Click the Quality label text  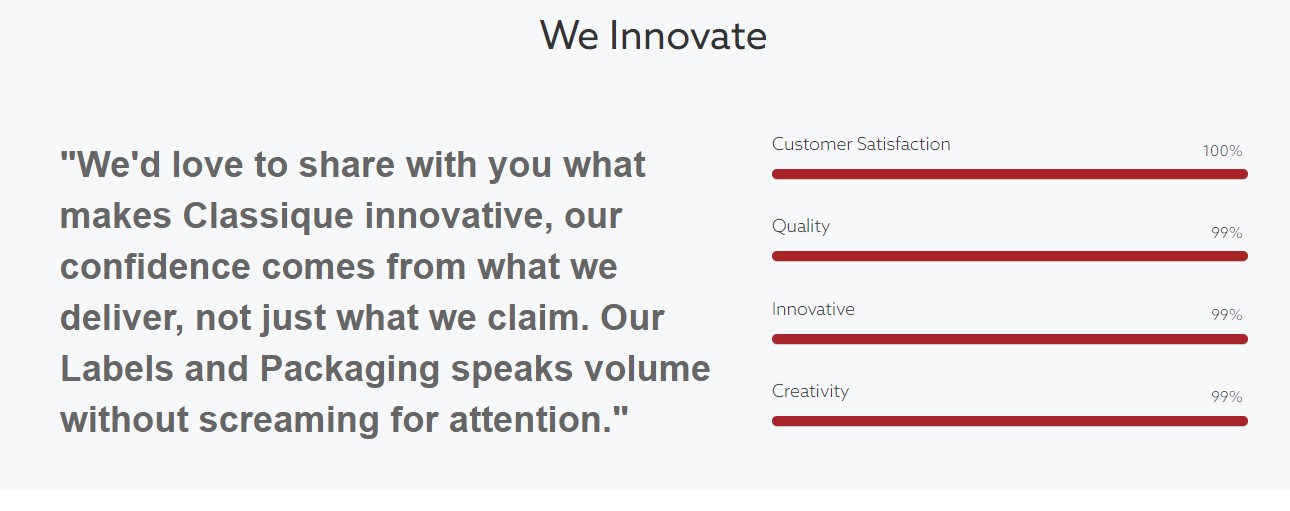tap(801, 227)
